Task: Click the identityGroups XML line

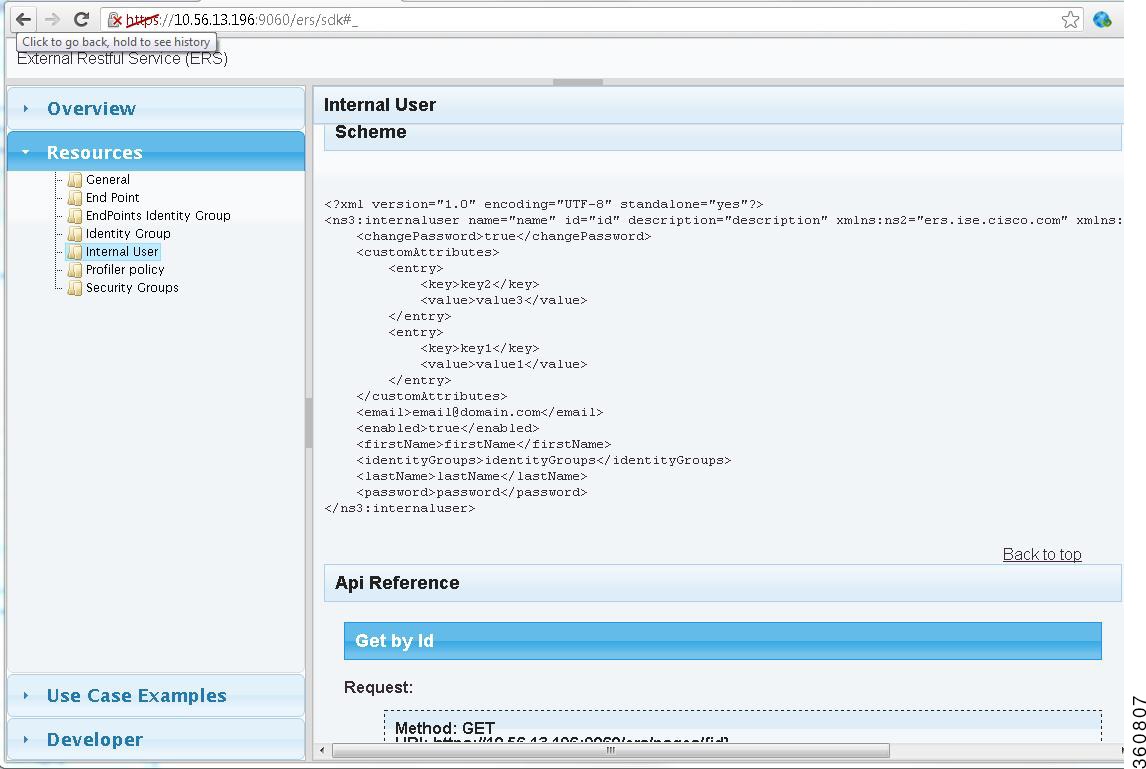Action: (x=544, y=461)
